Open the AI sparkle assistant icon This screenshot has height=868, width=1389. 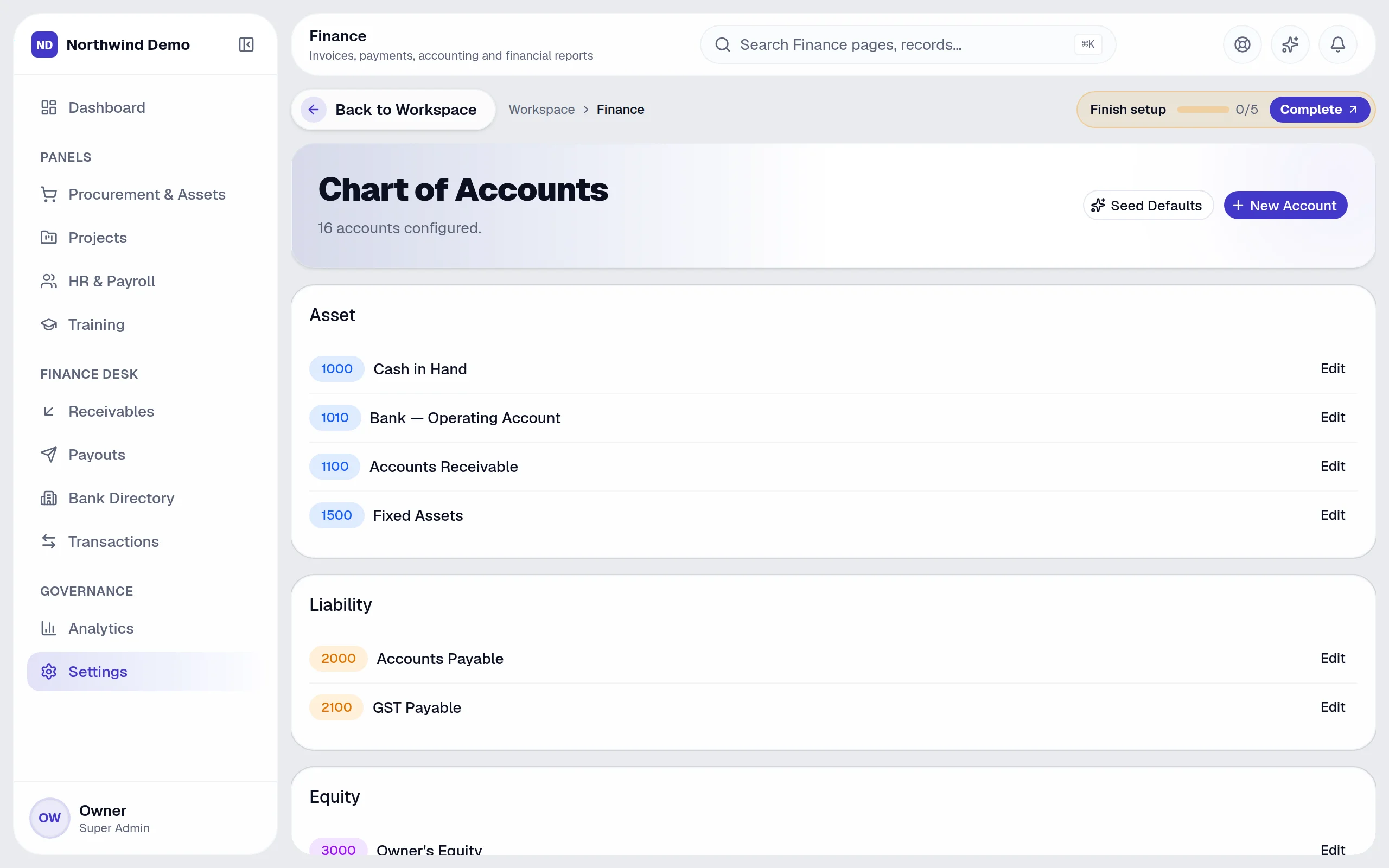click(x=1290, y=45)
